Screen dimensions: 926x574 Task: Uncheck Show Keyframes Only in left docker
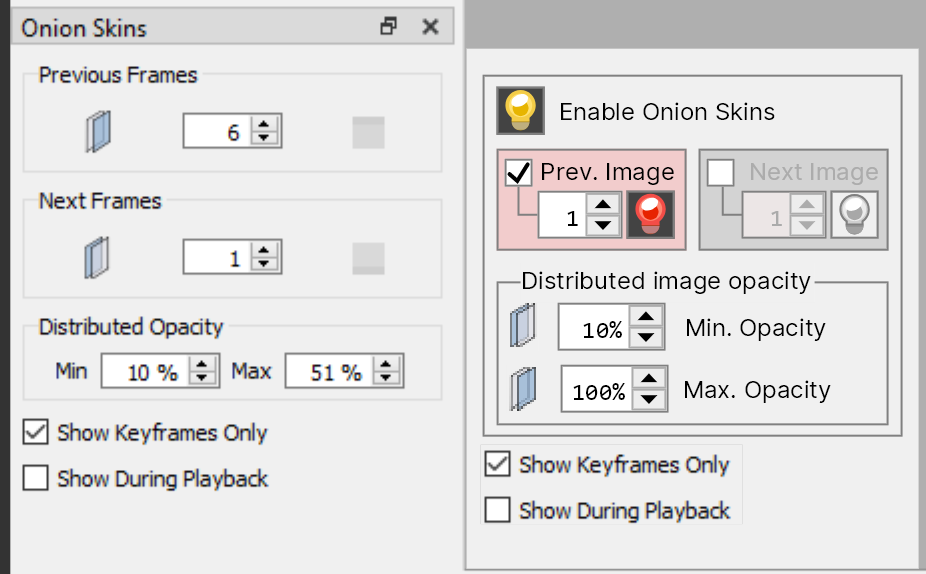point(35,432)
